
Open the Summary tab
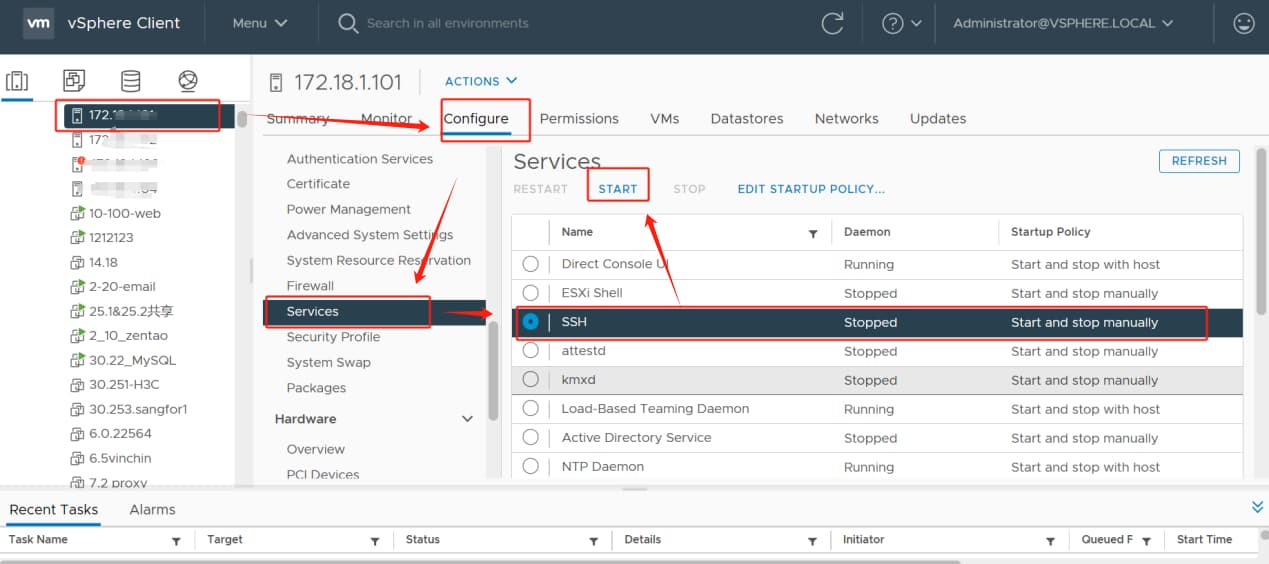(x=297, y=118)
